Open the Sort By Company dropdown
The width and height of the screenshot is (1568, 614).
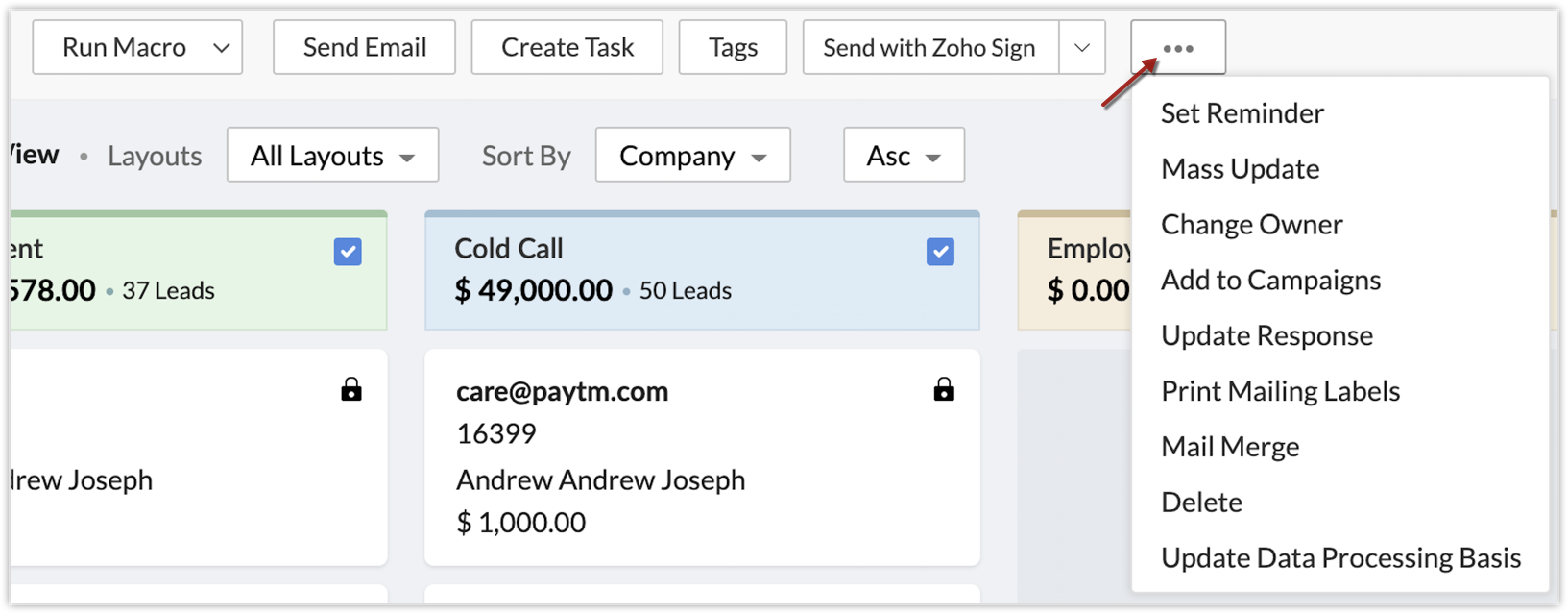pos(692,155)
